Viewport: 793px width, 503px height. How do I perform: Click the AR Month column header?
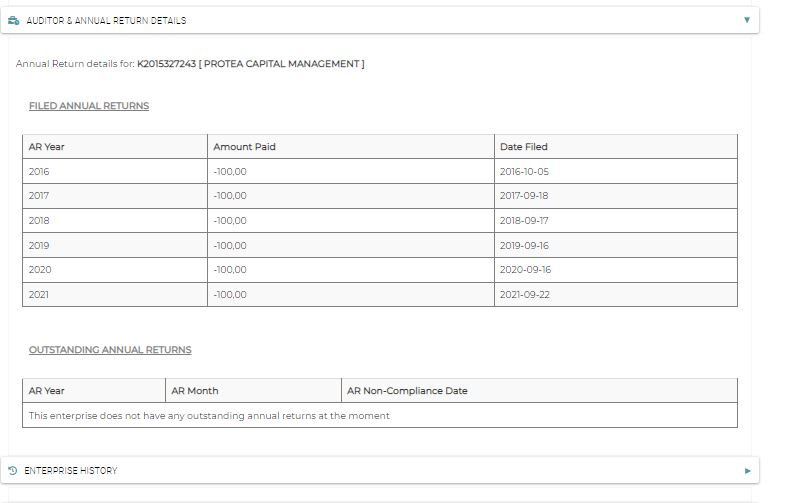[195, 390]
